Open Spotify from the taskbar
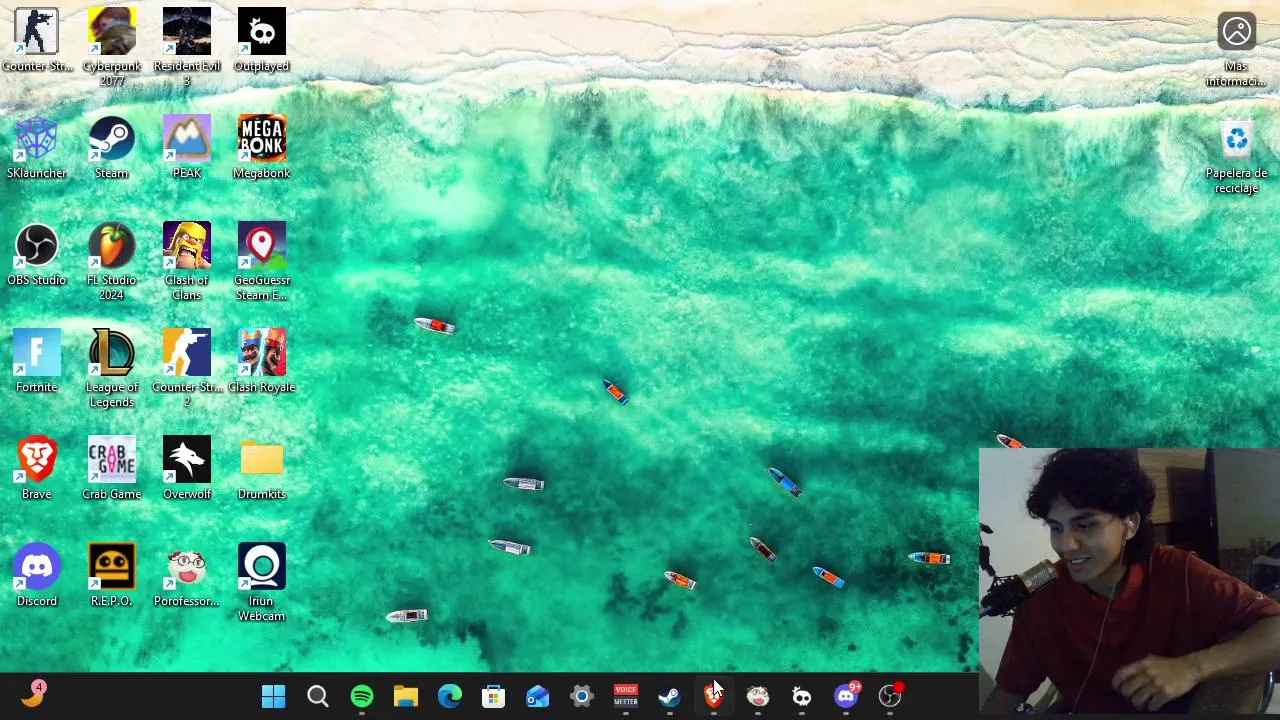The image size is (1280, 720). (x=362, y=696)
